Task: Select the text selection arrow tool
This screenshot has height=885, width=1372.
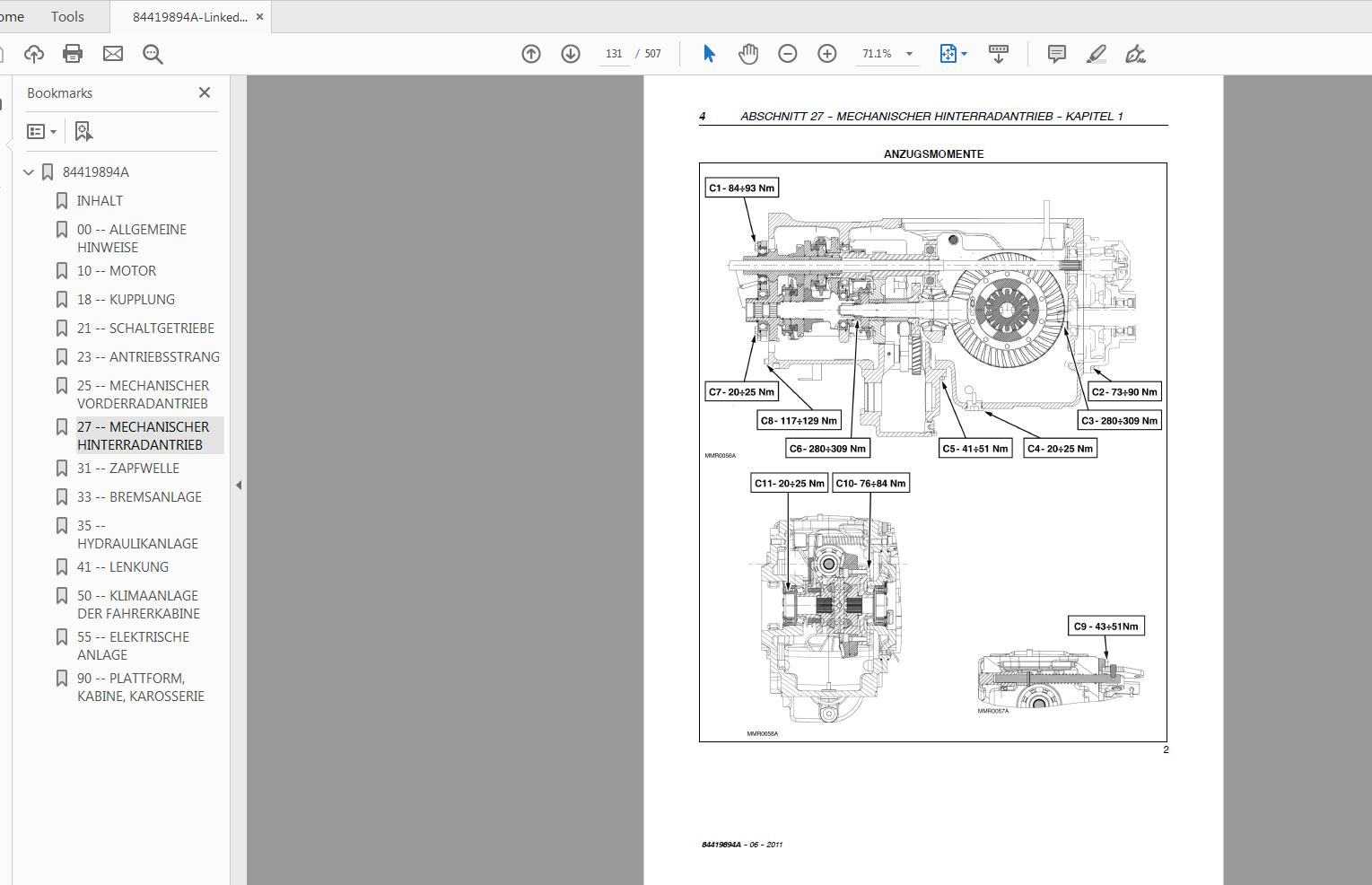Action: pyautogui.click(x=708, y=54)
